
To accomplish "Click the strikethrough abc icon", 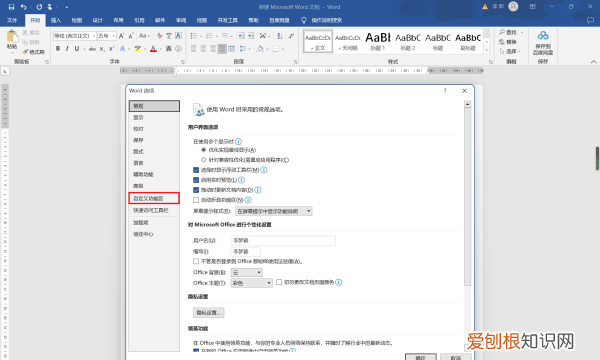I will tap(92, 49).
